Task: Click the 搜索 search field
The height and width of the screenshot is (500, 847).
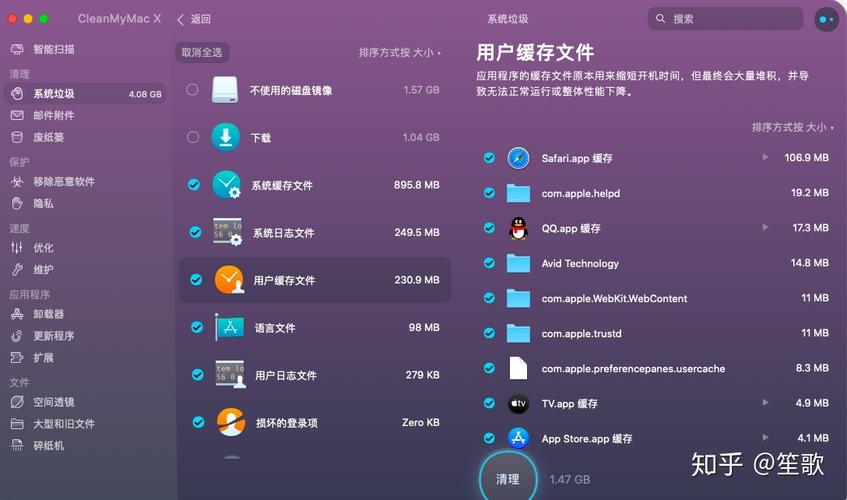Action: [x=726, y=19]
